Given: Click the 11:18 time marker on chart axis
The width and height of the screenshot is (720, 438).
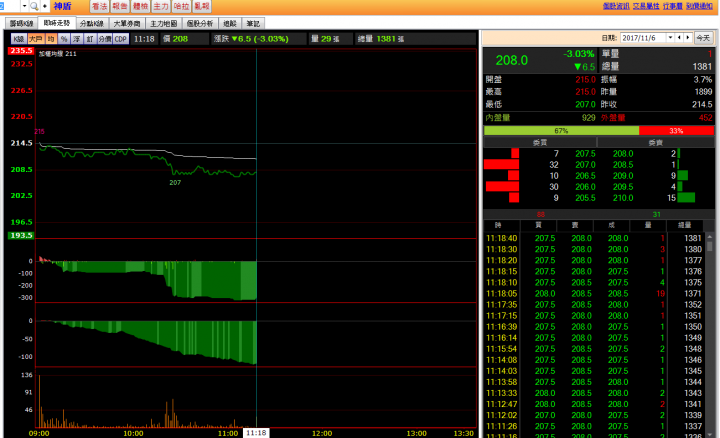Looking at the screenshot, I should pos(256,433).
